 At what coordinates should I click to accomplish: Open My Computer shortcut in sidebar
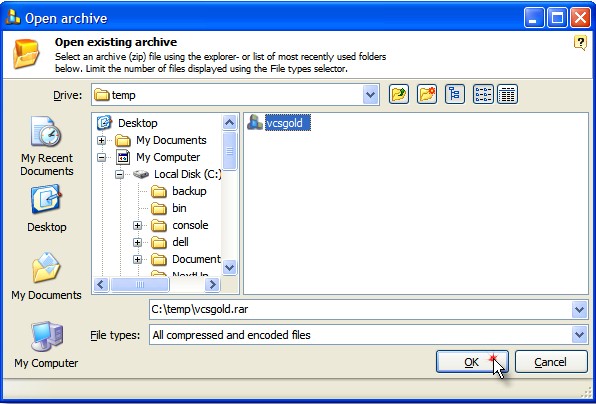(x=46, y=345)
